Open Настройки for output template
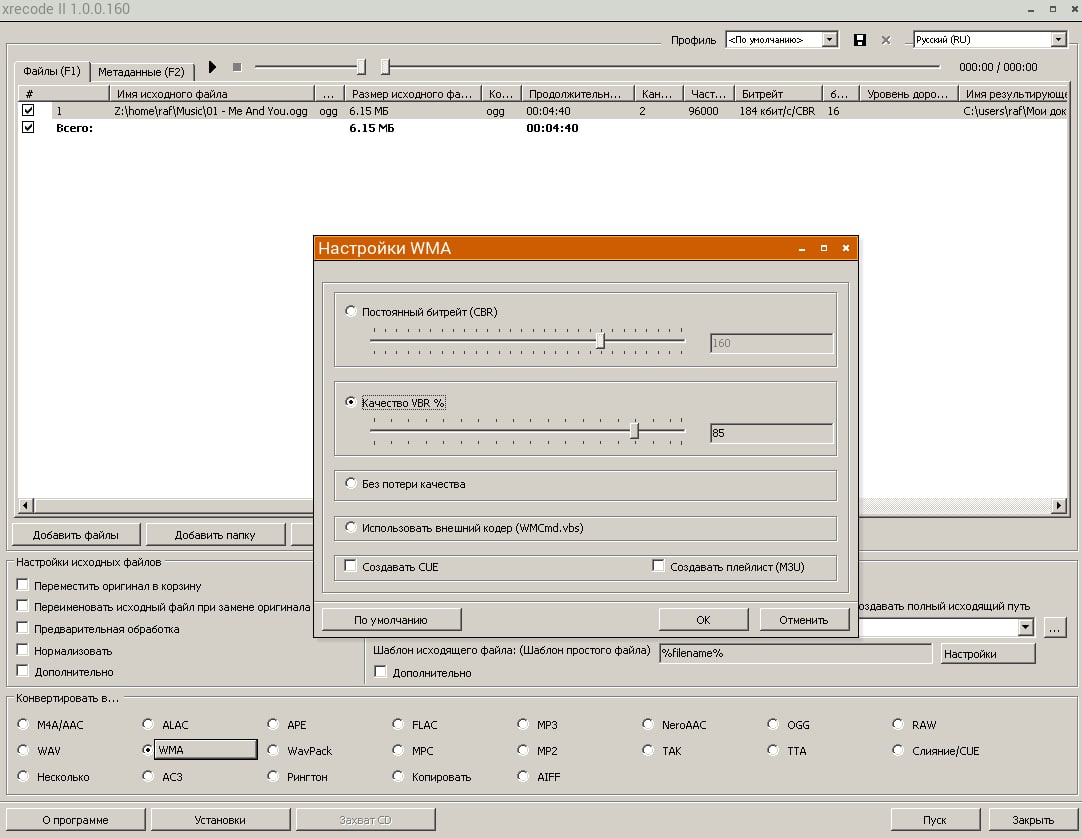 click(988, 654)
